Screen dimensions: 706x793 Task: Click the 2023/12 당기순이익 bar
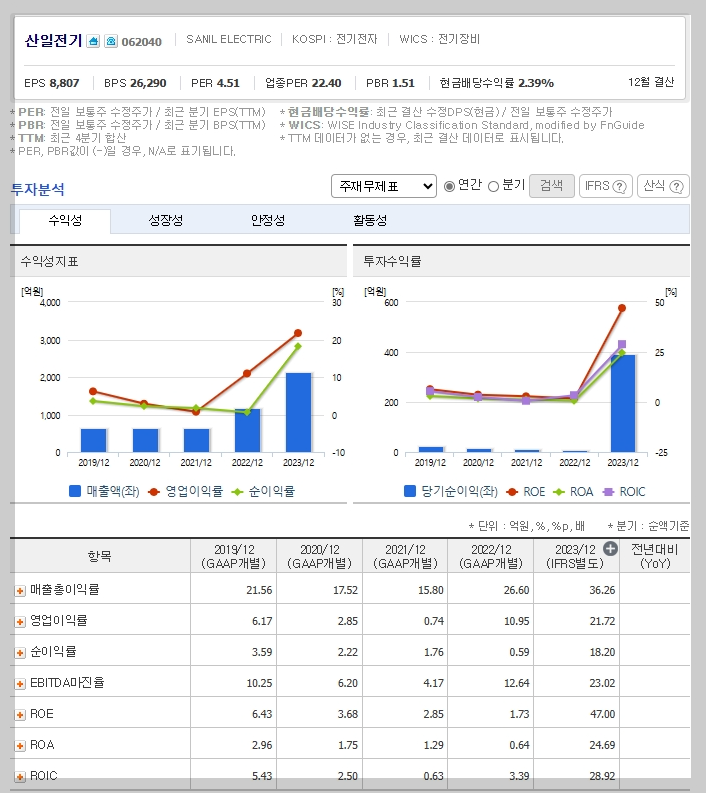click(623, 404)
